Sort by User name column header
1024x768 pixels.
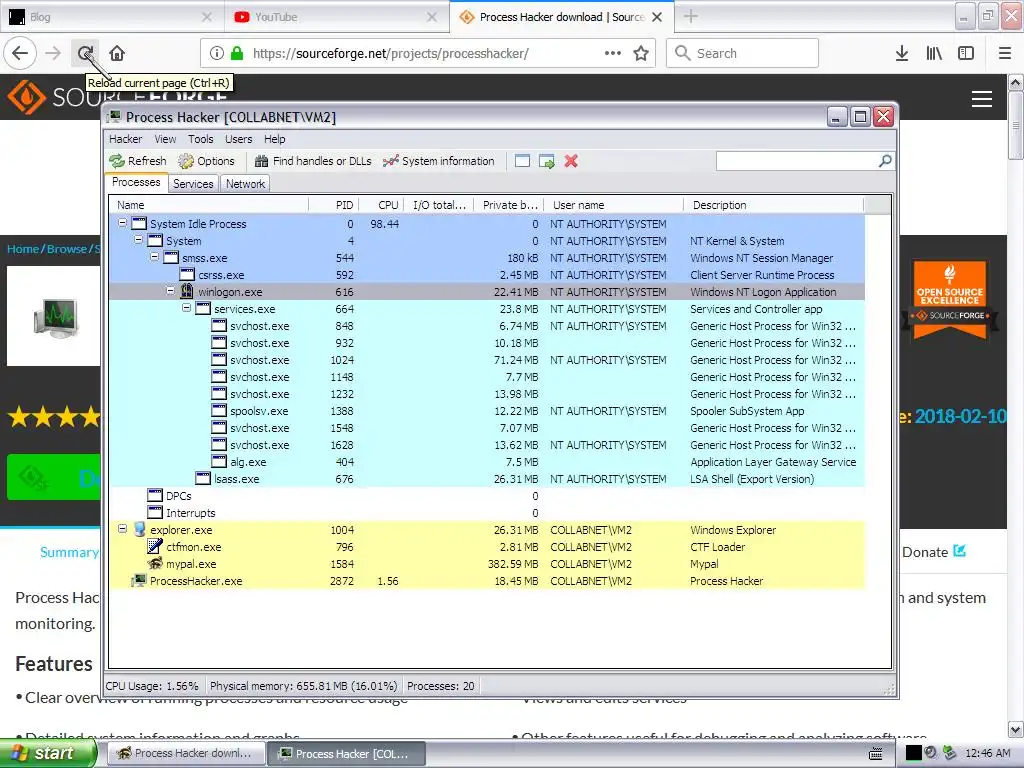[x=614, y=205]
